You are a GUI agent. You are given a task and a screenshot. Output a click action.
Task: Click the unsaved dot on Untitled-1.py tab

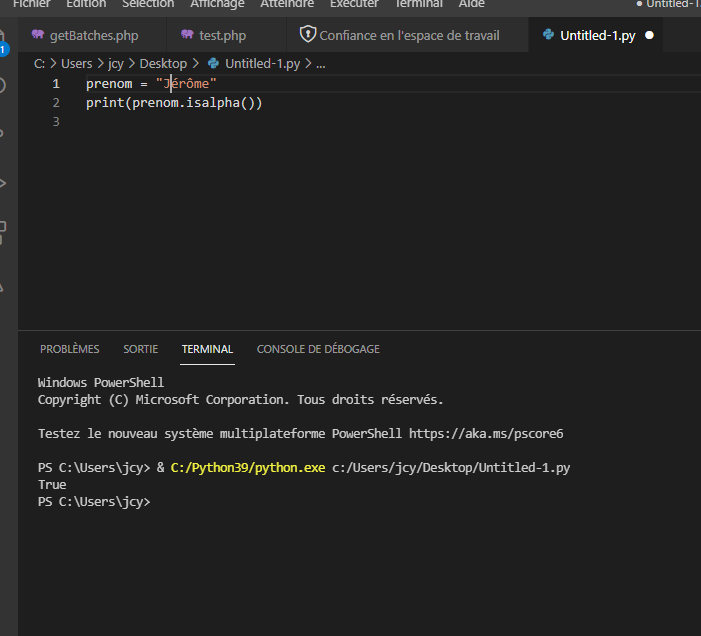pos(649,35)
